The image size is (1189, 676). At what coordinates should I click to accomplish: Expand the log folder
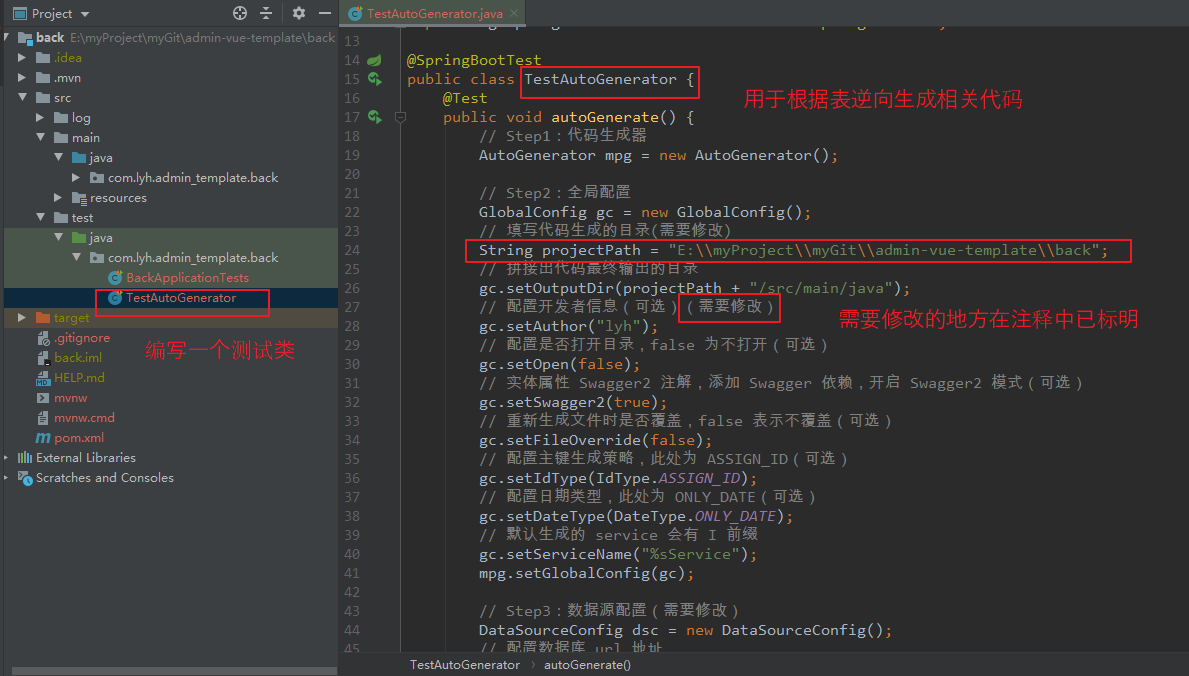[x=40, y=118]
